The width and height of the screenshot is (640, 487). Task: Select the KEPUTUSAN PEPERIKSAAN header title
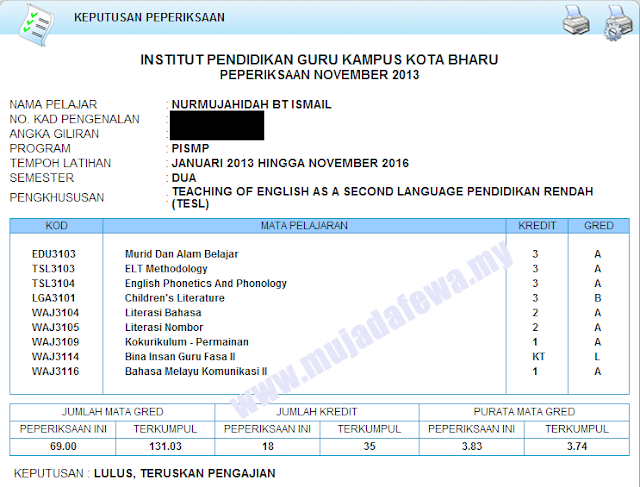point(149,18)
